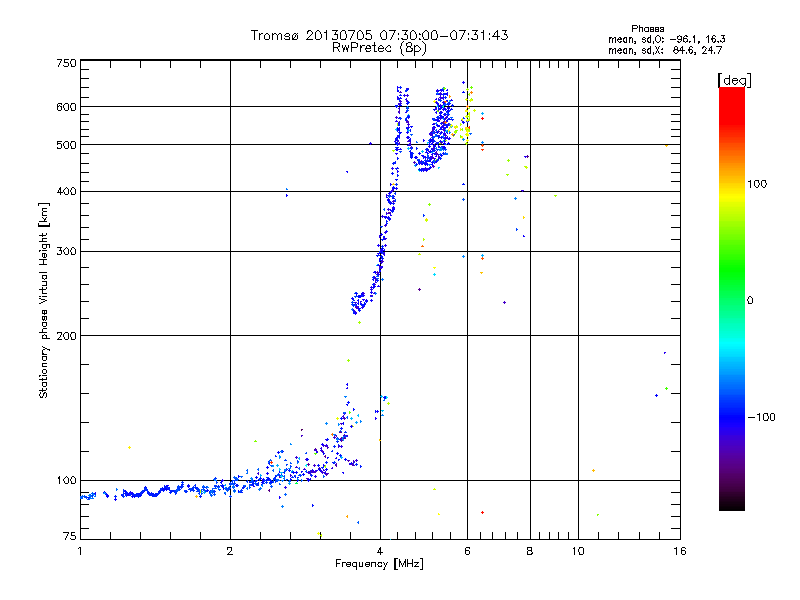Click colorbar tick label '0'

click(x=750, y=301)
